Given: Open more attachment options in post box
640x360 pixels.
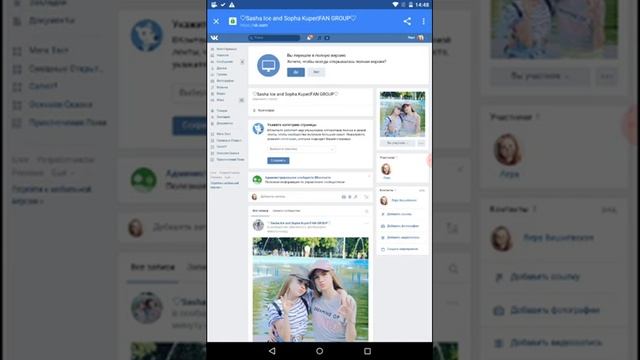Looking at the screenshot, I should [366, 197].
